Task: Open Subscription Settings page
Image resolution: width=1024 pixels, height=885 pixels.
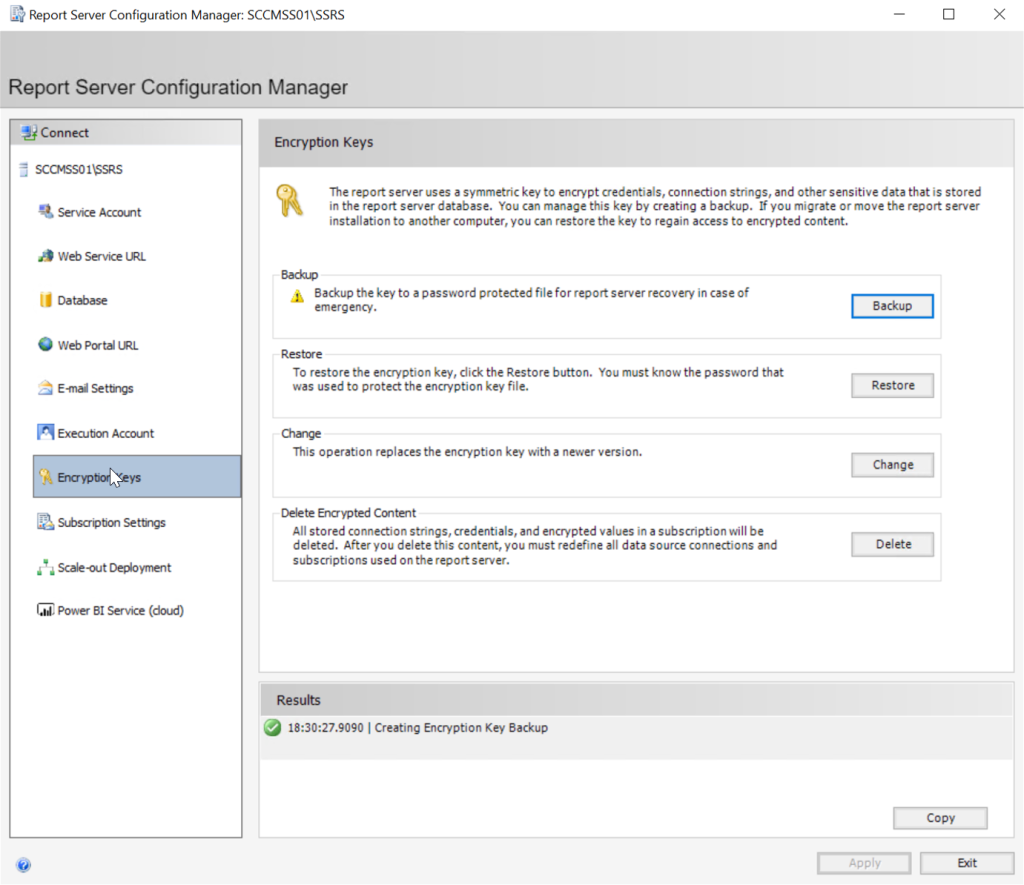Action: click(x=111, y=523)
